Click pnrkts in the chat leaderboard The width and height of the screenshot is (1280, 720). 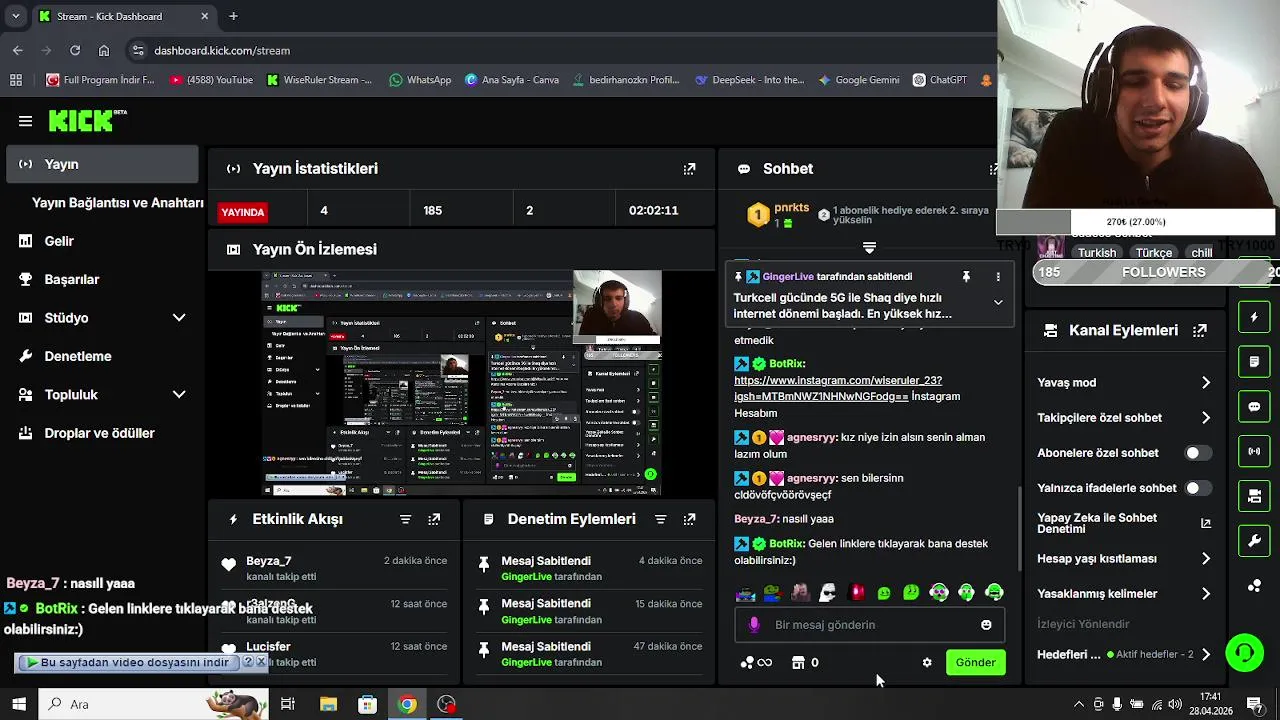pyautogui.click(x=791, y=208)
